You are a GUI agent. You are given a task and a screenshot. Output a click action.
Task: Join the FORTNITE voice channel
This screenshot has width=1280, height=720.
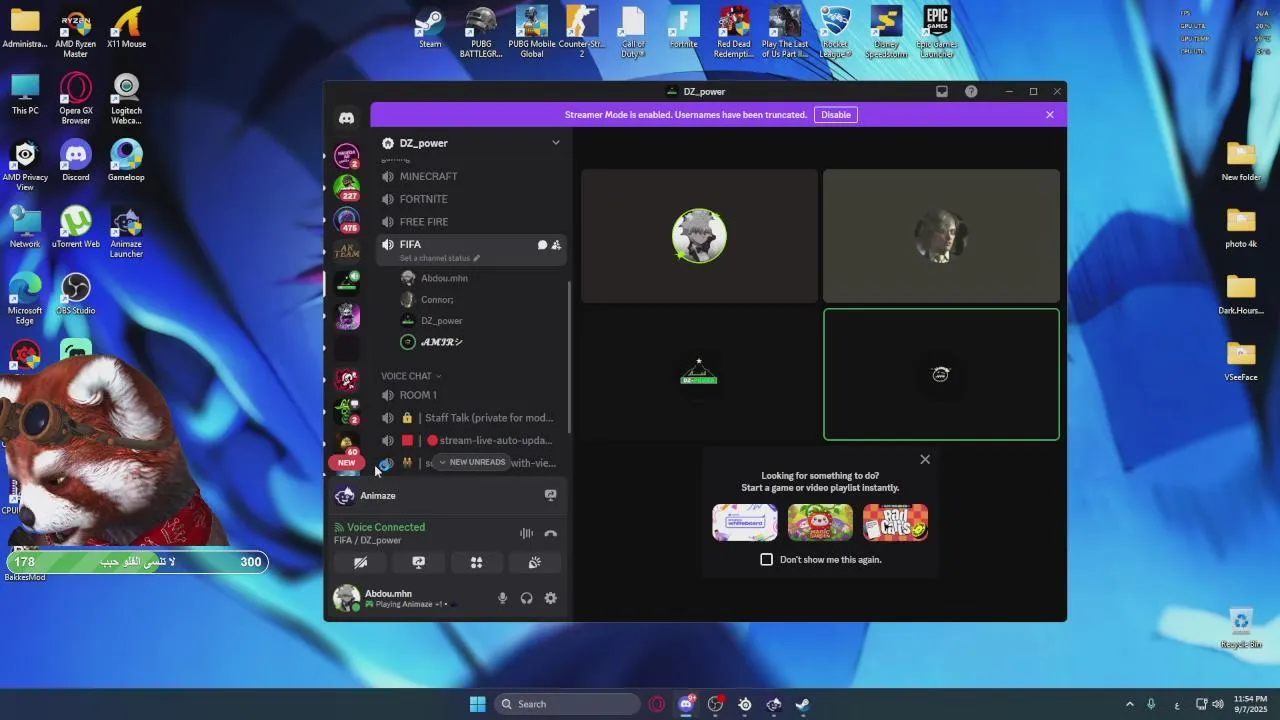pos(470,199)
